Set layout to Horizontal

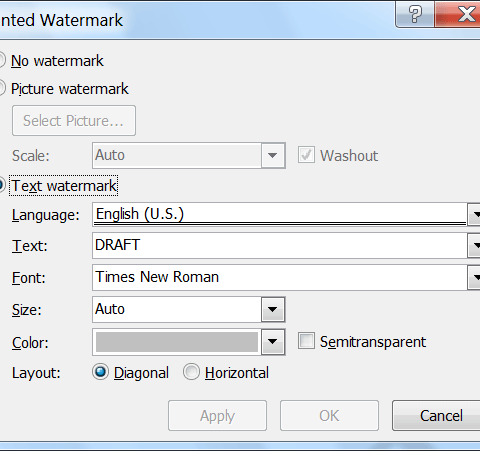coord(191,372)
